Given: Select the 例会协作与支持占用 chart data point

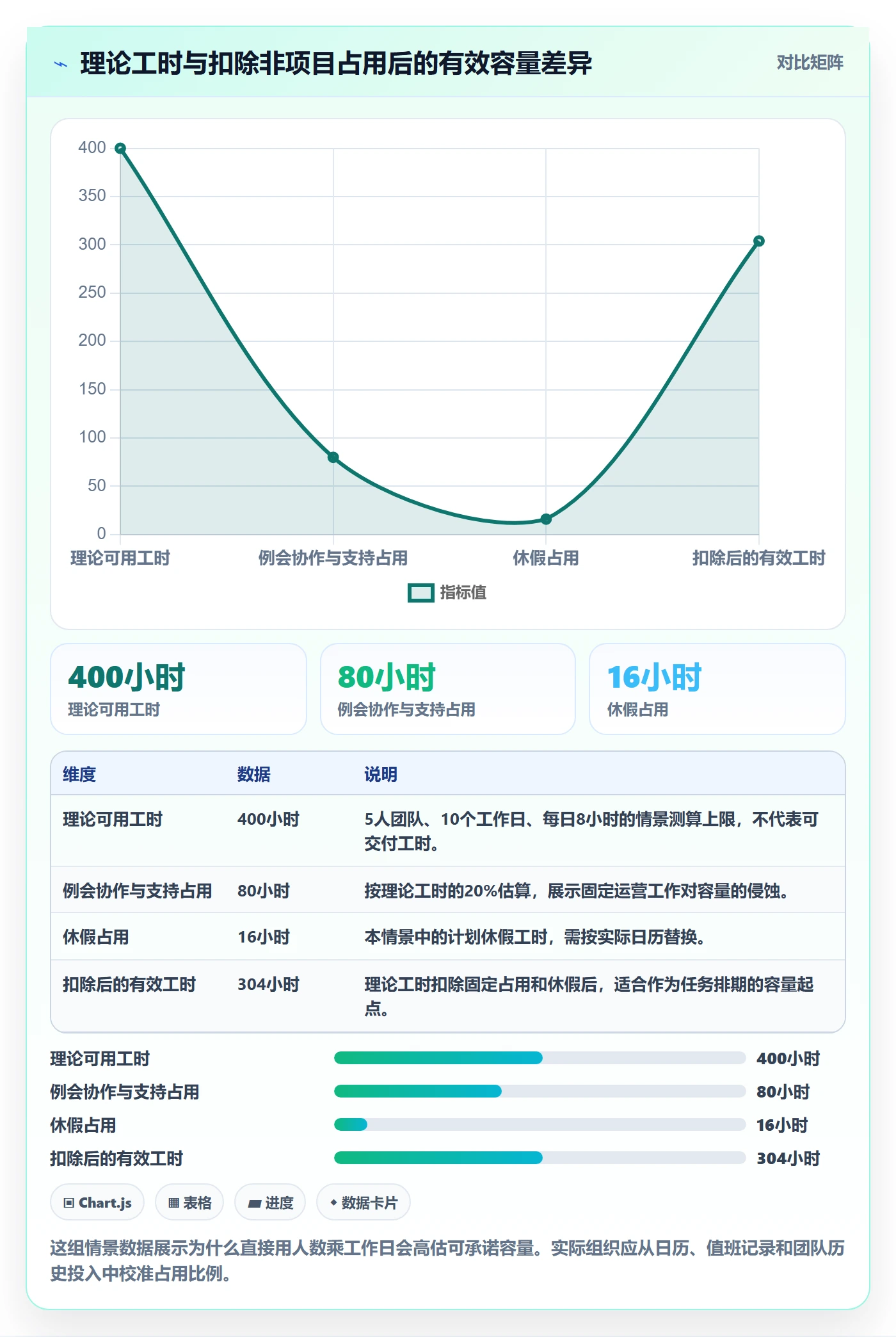Looking at the screenshot, I should pyautogui.click(x=333, y=457).
